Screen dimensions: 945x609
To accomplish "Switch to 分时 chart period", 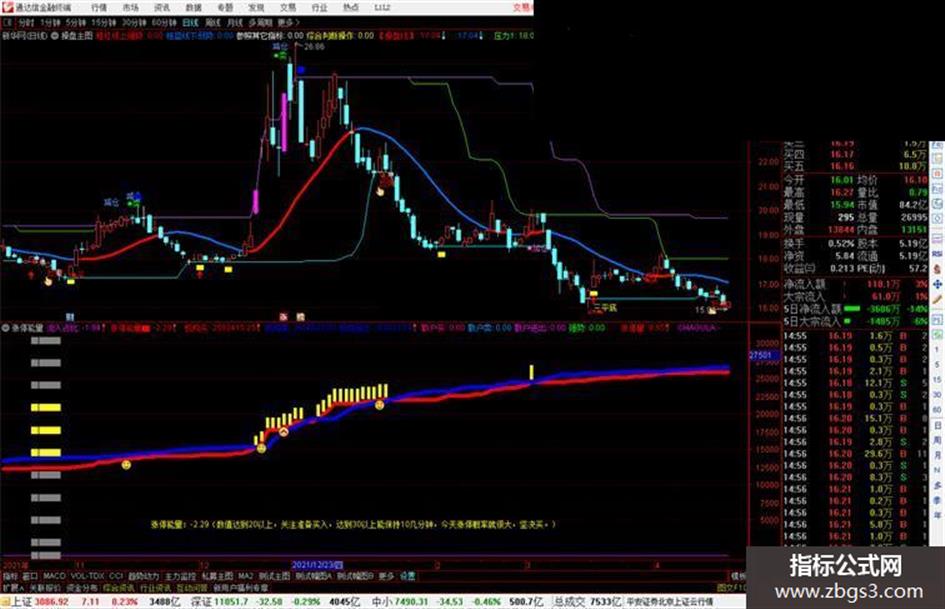I will [x=25, y=22].
